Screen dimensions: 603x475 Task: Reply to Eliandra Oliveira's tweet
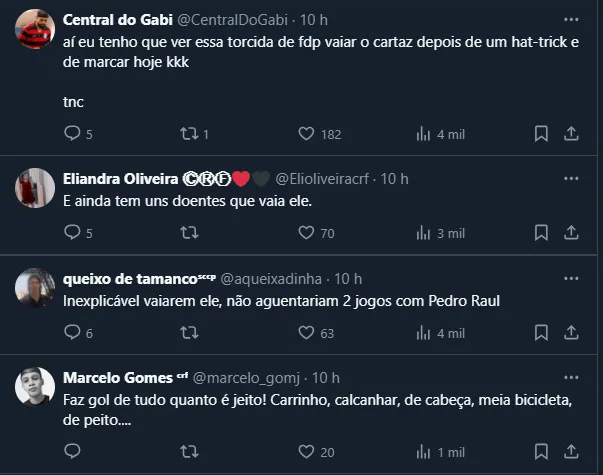tap(72, 233)
